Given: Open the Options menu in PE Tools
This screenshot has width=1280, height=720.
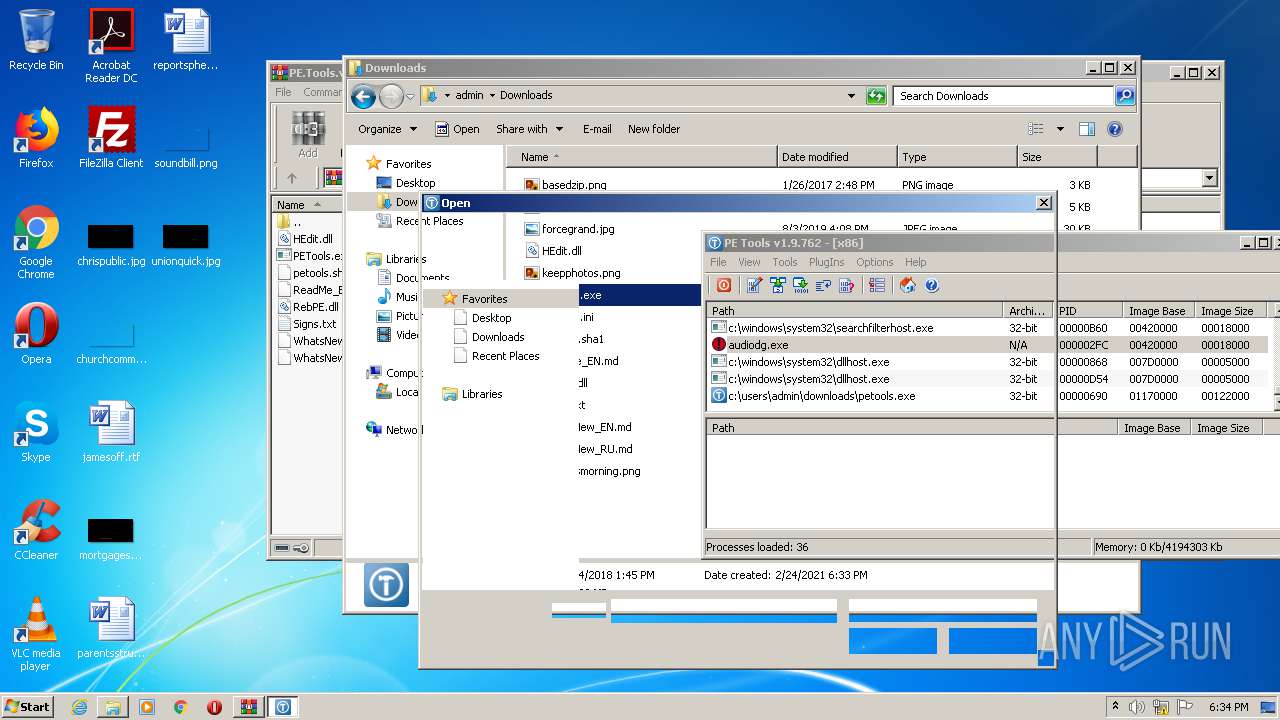Looking at the screenshot, I should [x=874, y=262].
